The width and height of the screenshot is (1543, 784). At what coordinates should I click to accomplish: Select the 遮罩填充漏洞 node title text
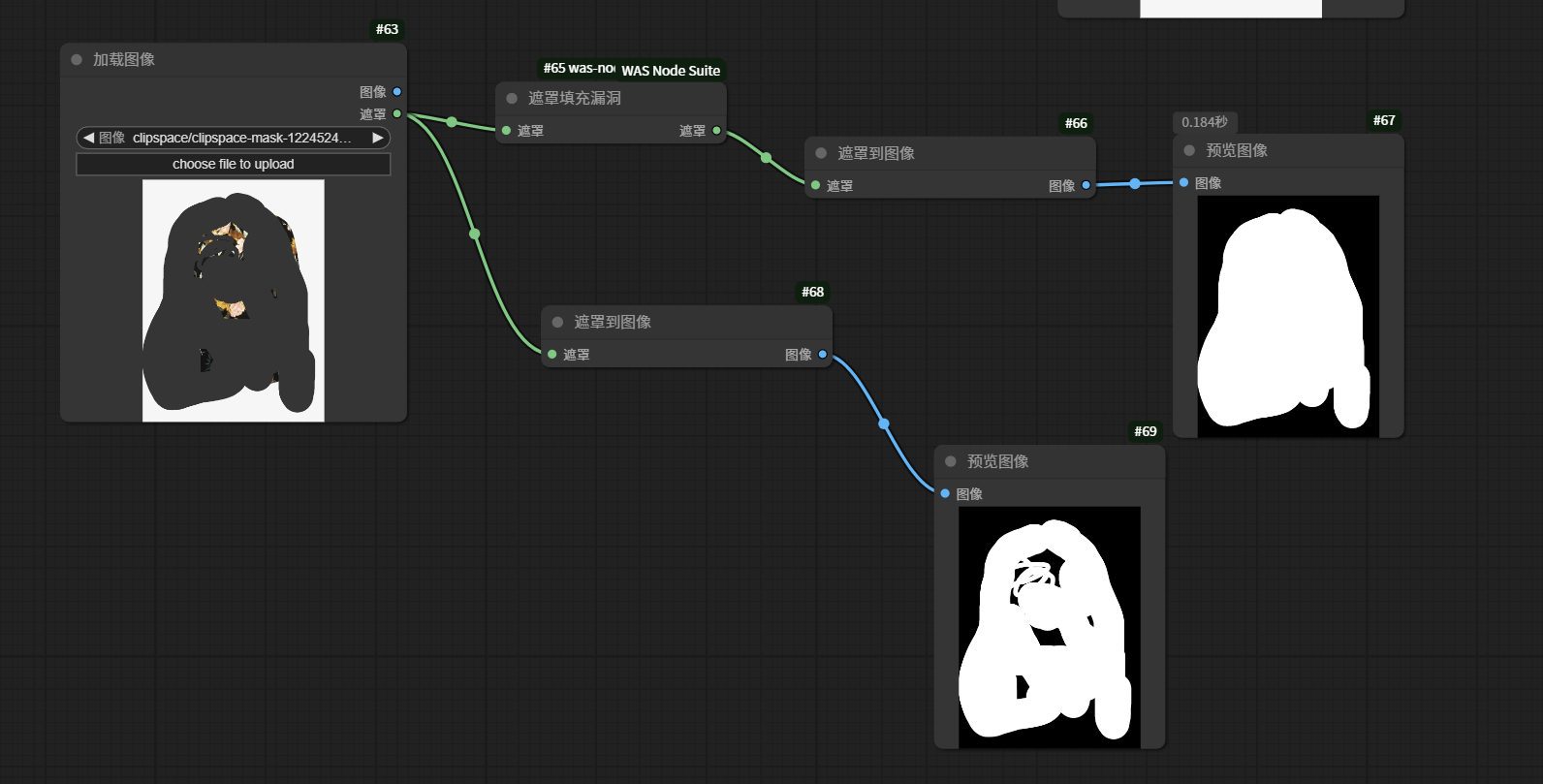[x=575, y=98]
